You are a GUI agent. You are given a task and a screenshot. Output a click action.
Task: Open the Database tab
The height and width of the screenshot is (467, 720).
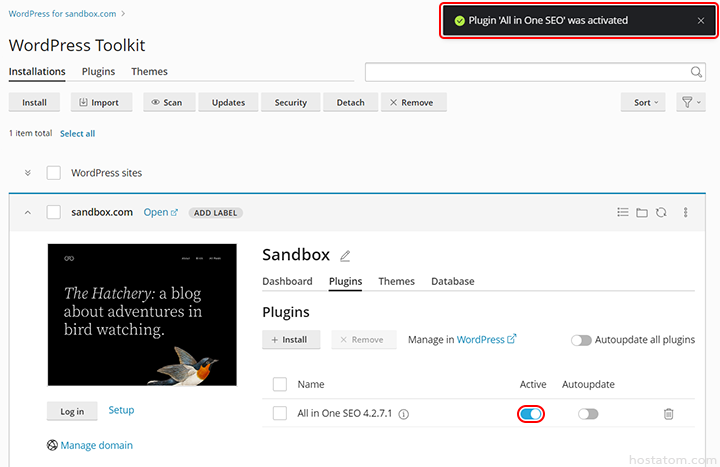pyautogui.click(x=452, y=282)
